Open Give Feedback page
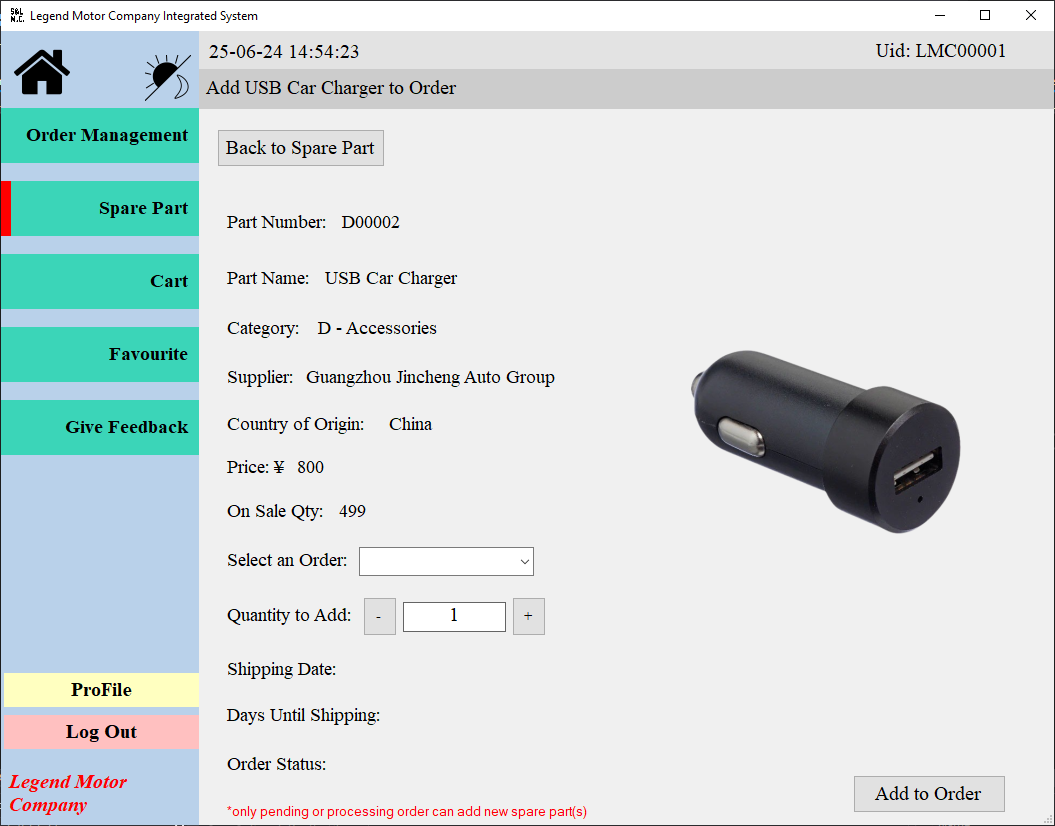This screenshot has width=1055, height=826. 100,427
